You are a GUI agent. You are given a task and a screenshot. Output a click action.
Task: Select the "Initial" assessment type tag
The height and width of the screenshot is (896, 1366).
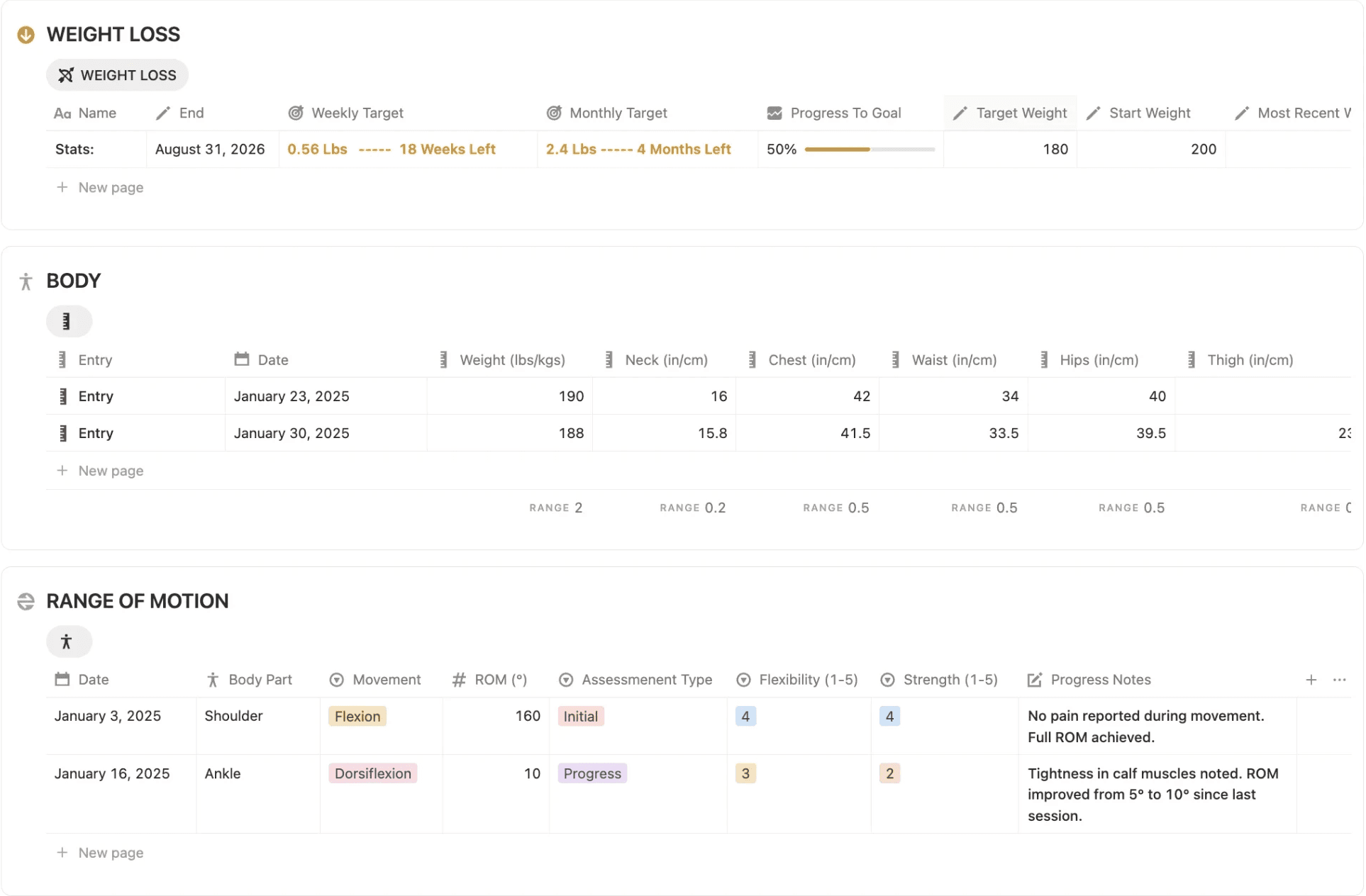pos(581,716)
